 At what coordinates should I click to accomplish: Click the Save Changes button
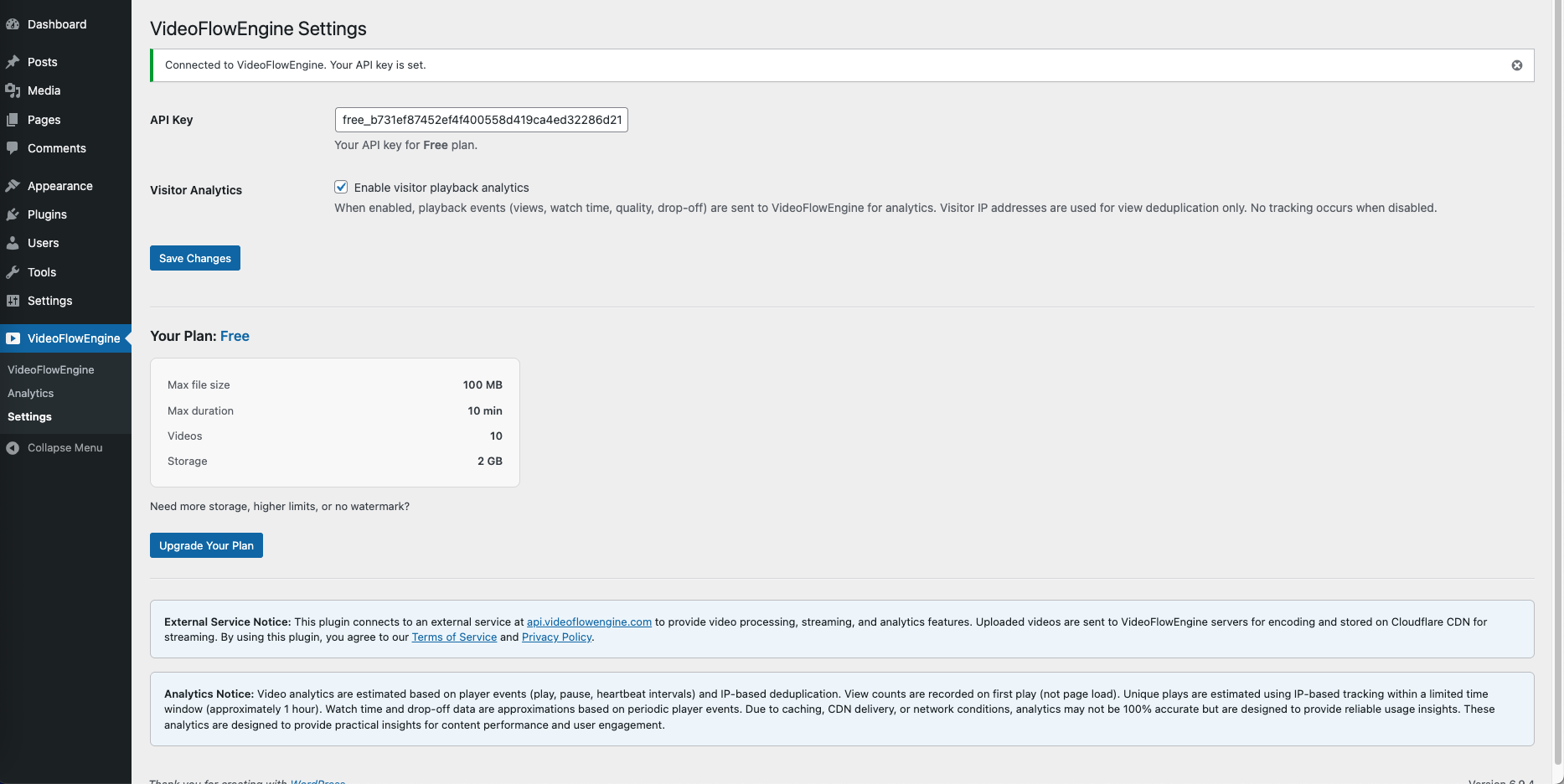click(x=194, y=258)
